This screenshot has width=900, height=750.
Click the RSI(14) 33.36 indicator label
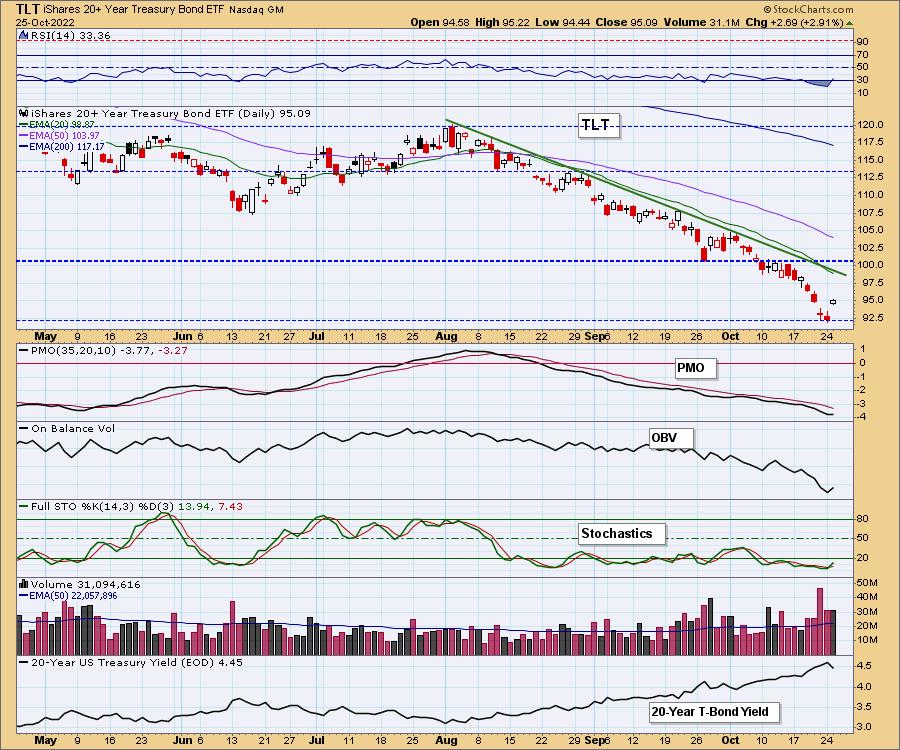pyautogui.click(x=70, y=35)
